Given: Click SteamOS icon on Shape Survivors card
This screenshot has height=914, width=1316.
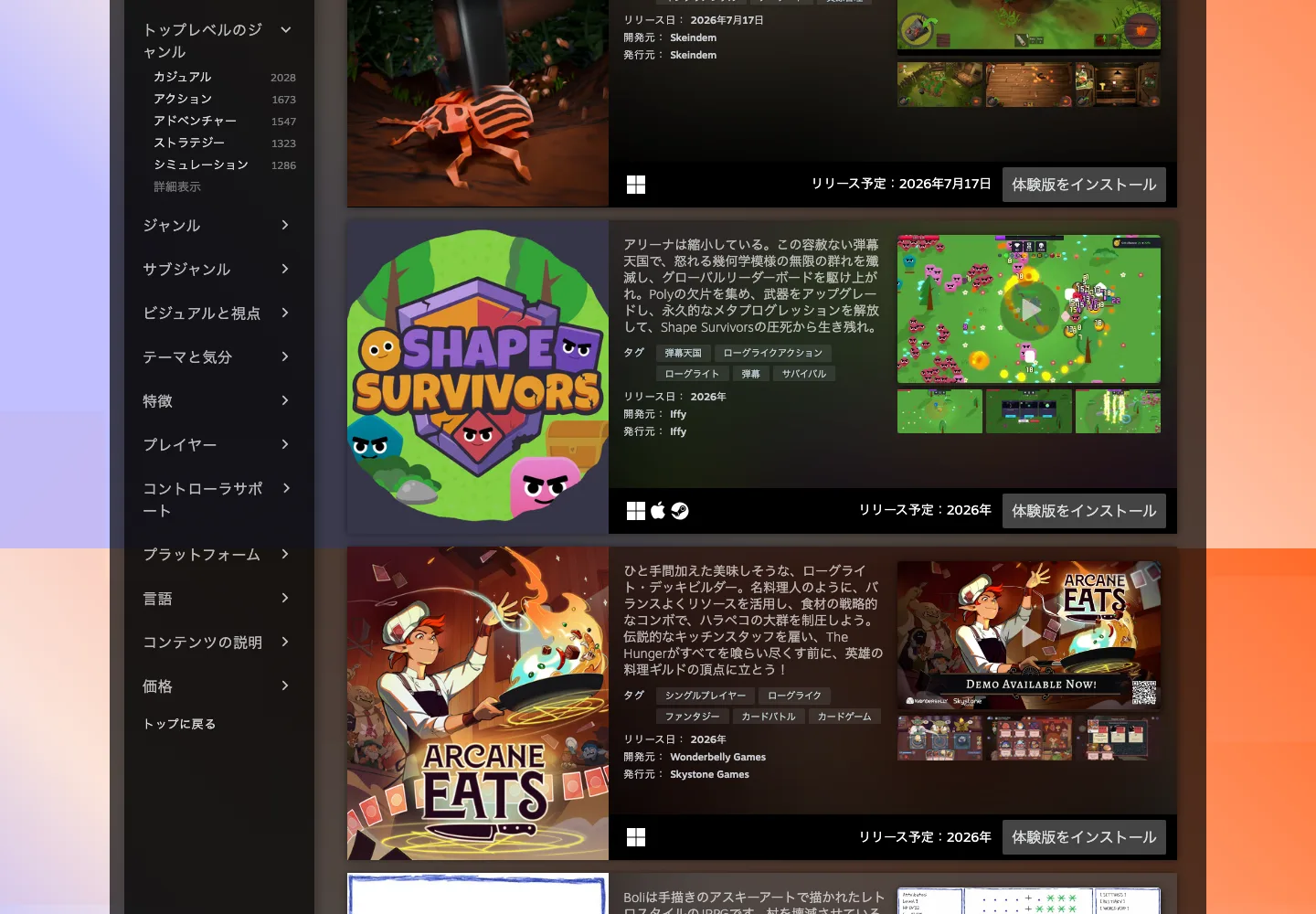Looking at the screenshot, I should click(x=680, y=511).
